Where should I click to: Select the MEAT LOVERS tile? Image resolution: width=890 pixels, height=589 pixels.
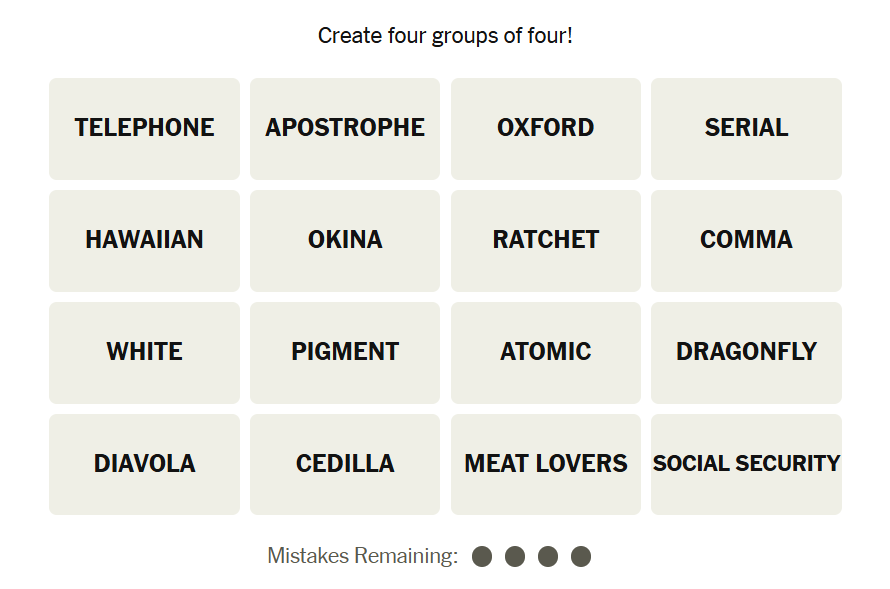click(x=545, y=465)
